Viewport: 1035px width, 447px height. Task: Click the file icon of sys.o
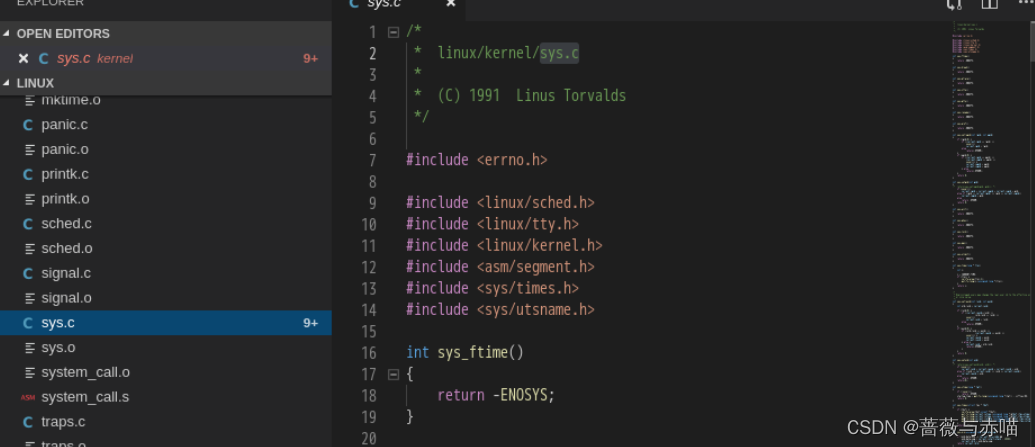pyautogui.click(x=29, y=348)
